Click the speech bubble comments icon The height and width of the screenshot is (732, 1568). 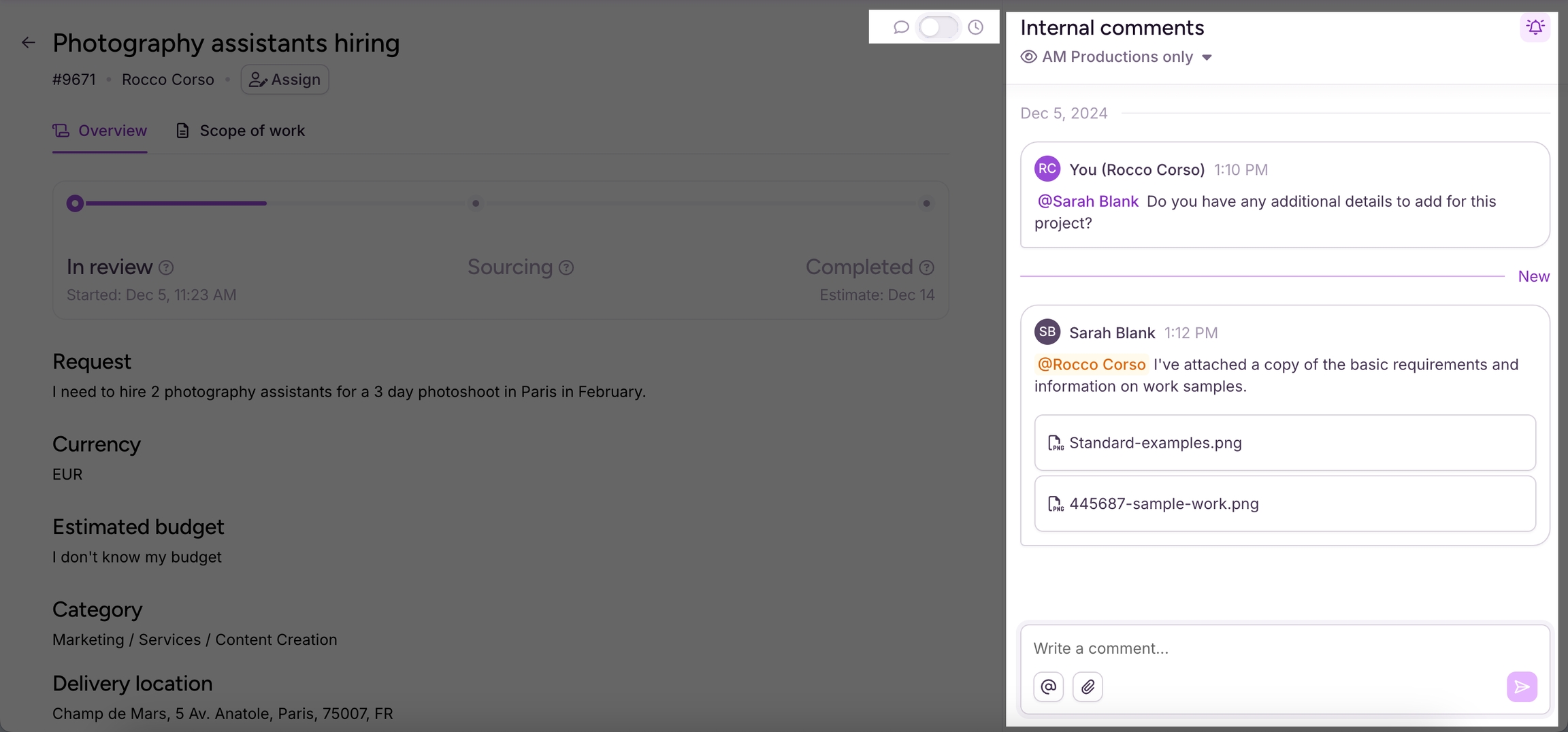901,27
